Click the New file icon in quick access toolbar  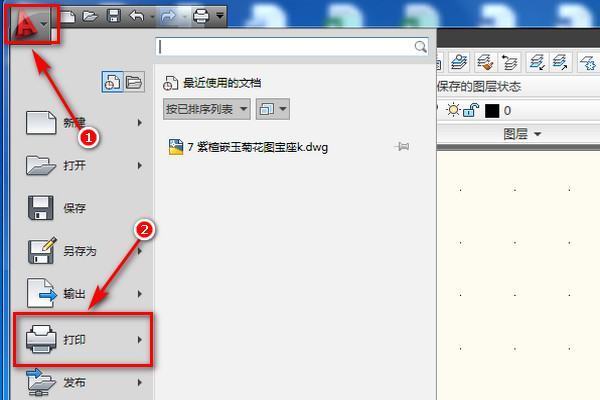[x=69, y=16]
